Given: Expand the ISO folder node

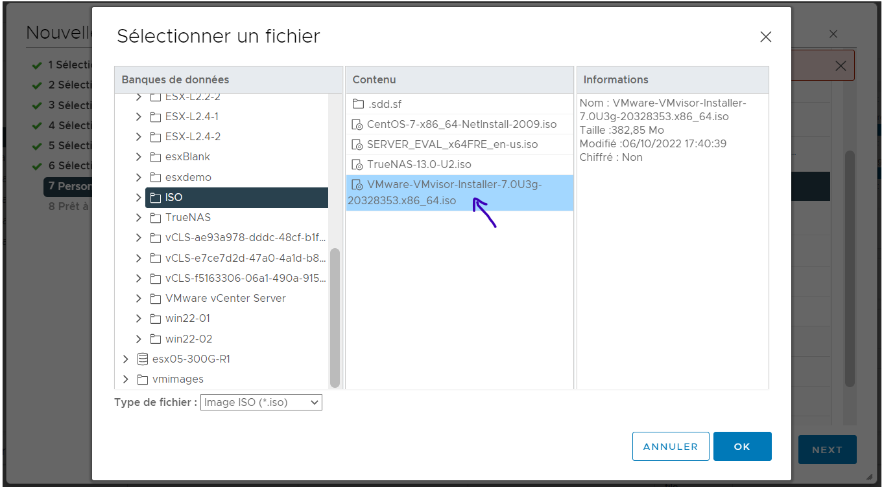Looking at the screenshot, I should click(x=139, y=197).
